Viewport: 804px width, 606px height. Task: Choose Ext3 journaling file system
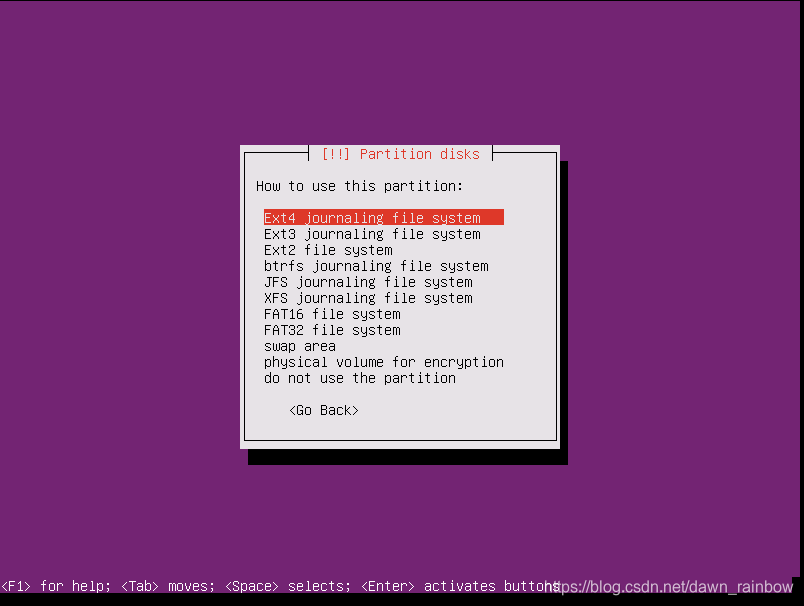click(x=372, y=234)
